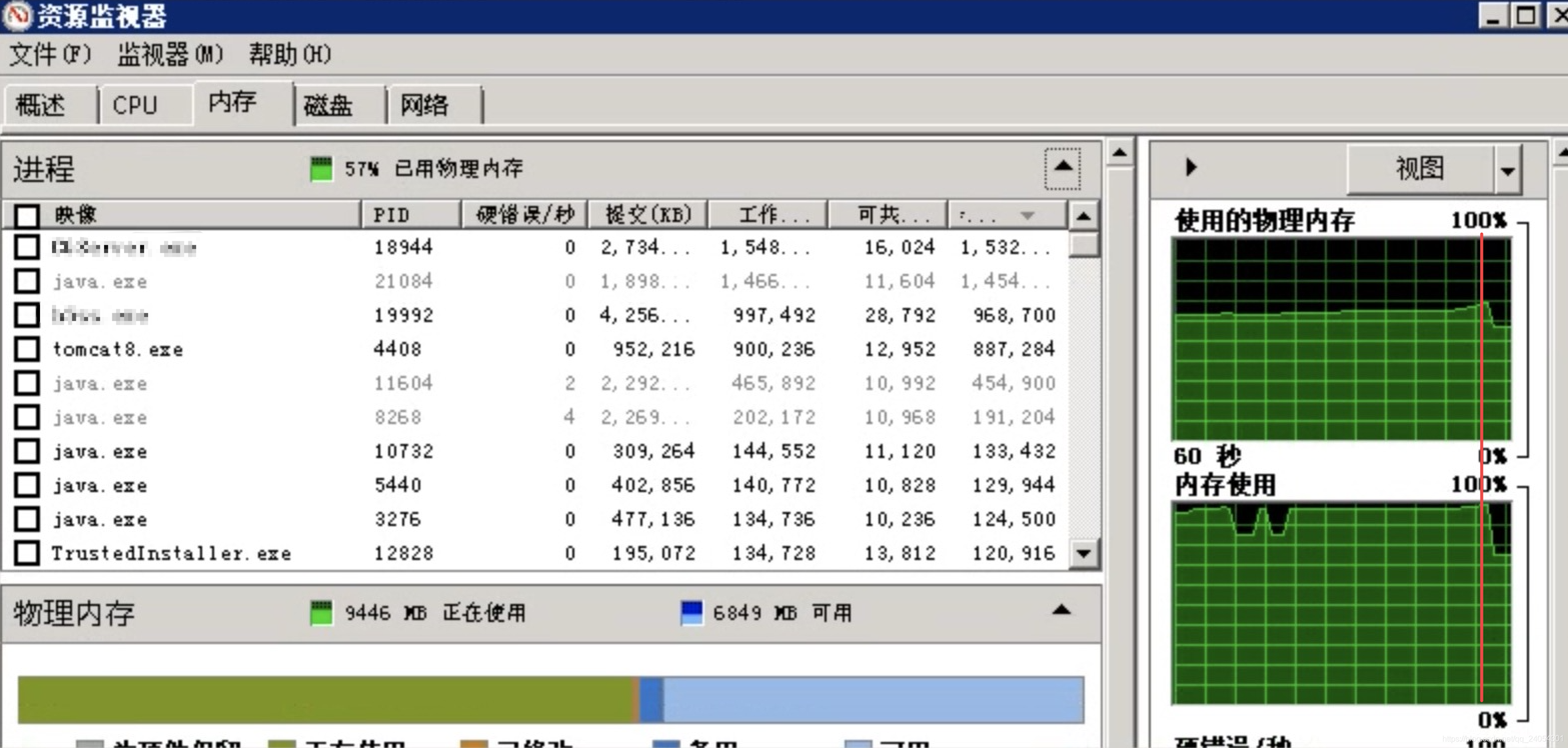
Task: Click the blue 可用 memory icon
Action: [691, 612]
